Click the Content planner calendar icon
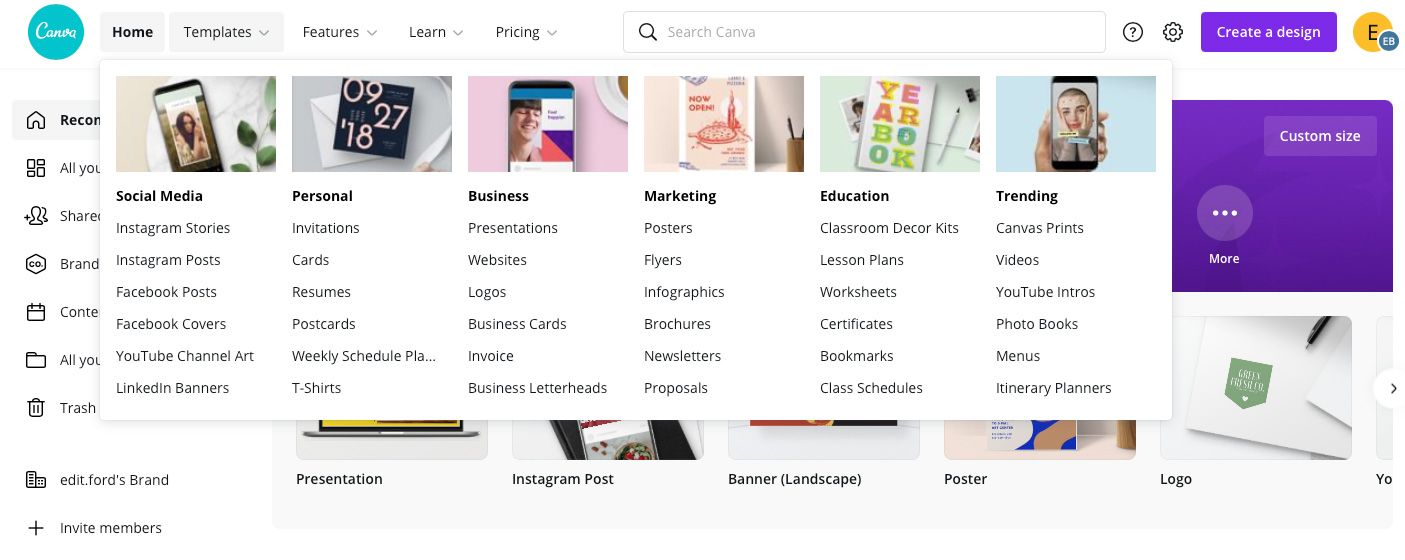 (x=36, y=312)
